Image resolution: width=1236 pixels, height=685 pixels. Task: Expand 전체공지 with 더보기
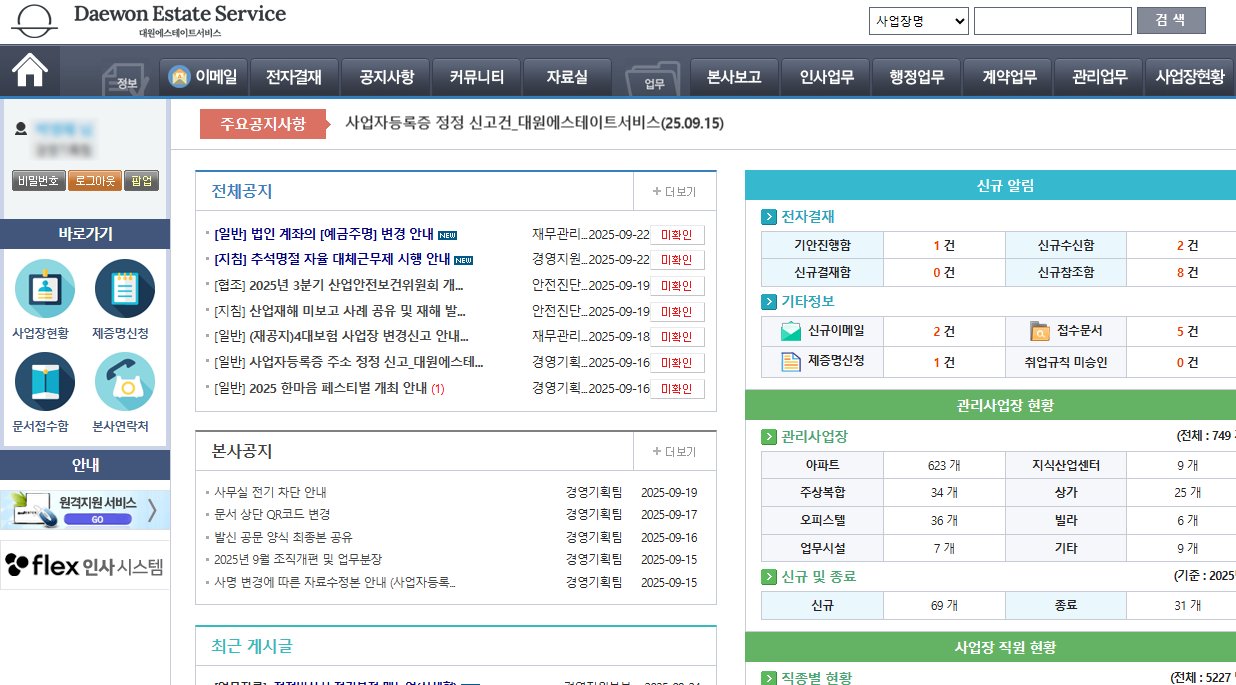coord(674,192)
